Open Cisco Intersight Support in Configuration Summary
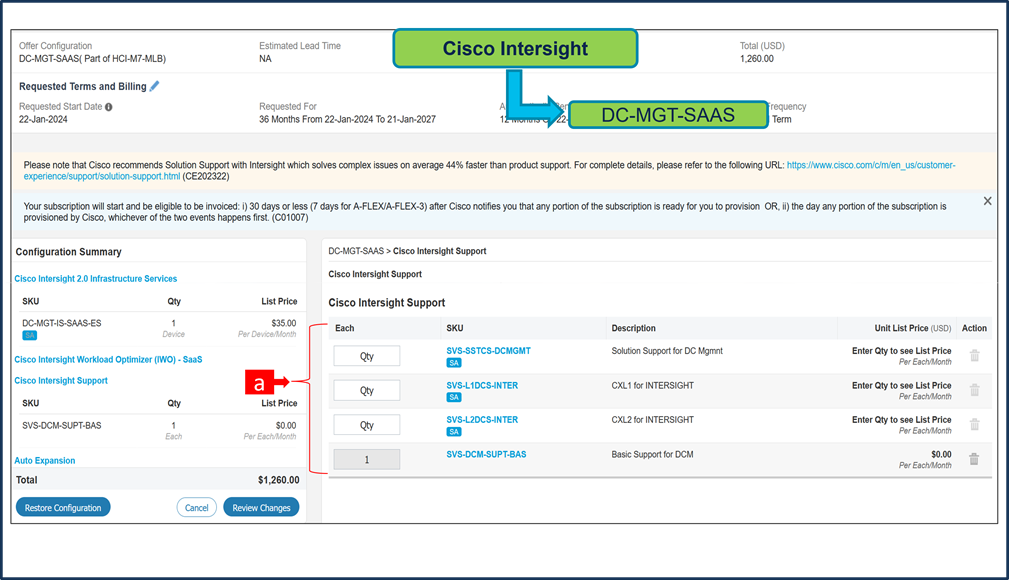Viewport: 1009px width, 580px height. 61,381
